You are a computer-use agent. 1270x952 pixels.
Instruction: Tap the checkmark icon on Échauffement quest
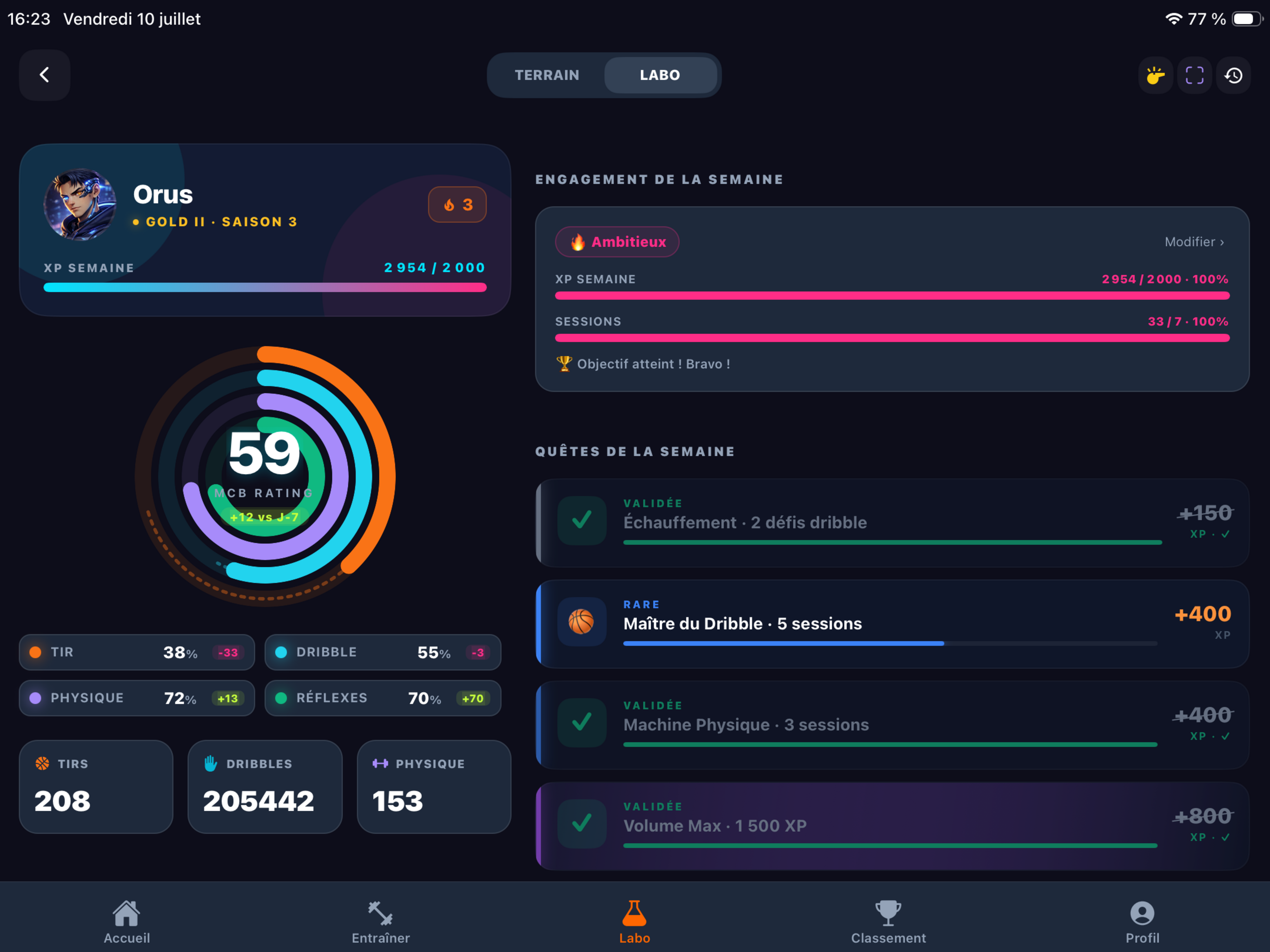582,521
